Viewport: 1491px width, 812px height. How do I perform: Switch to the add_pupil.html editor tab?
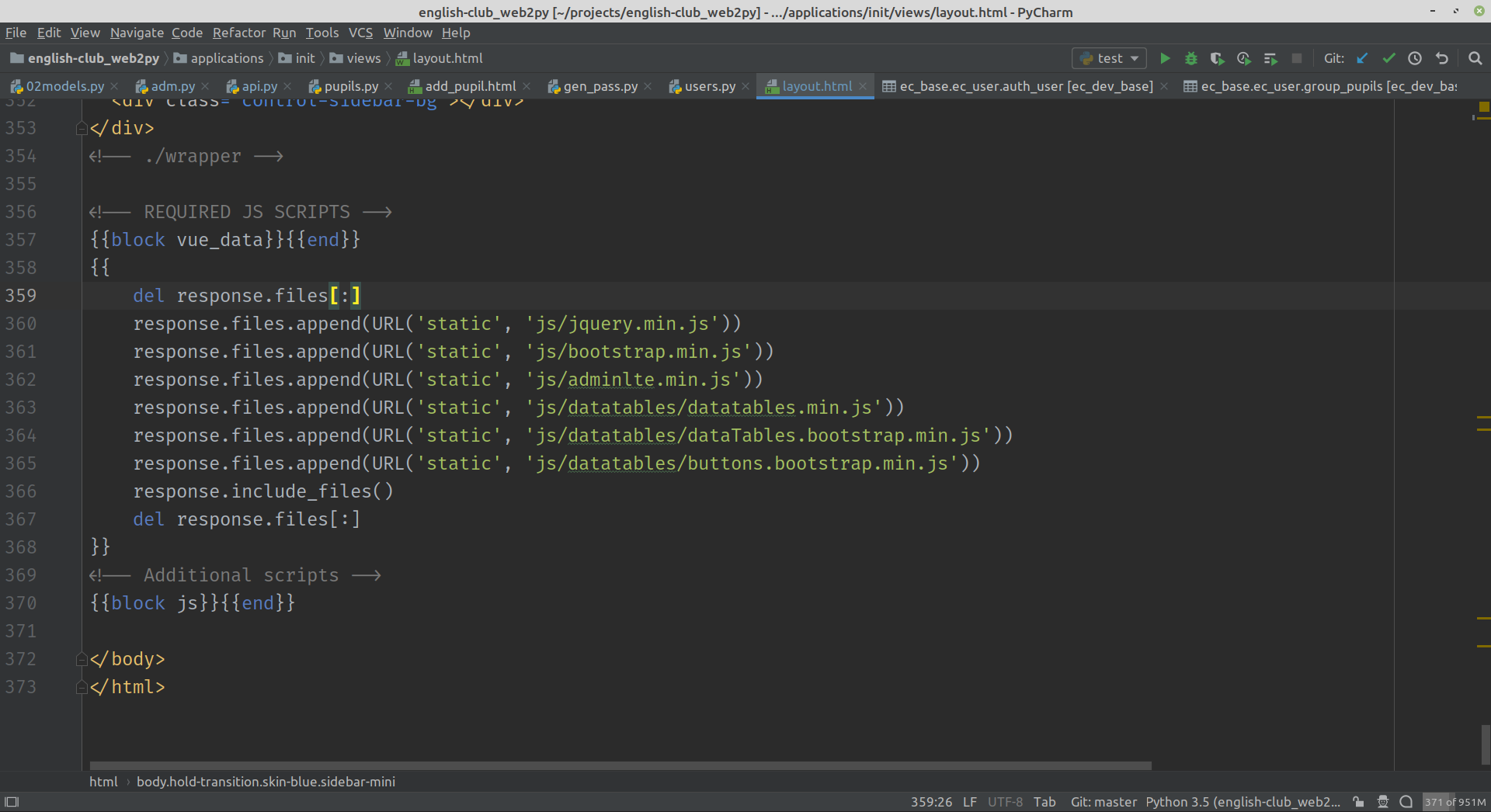tap(470, 86)
